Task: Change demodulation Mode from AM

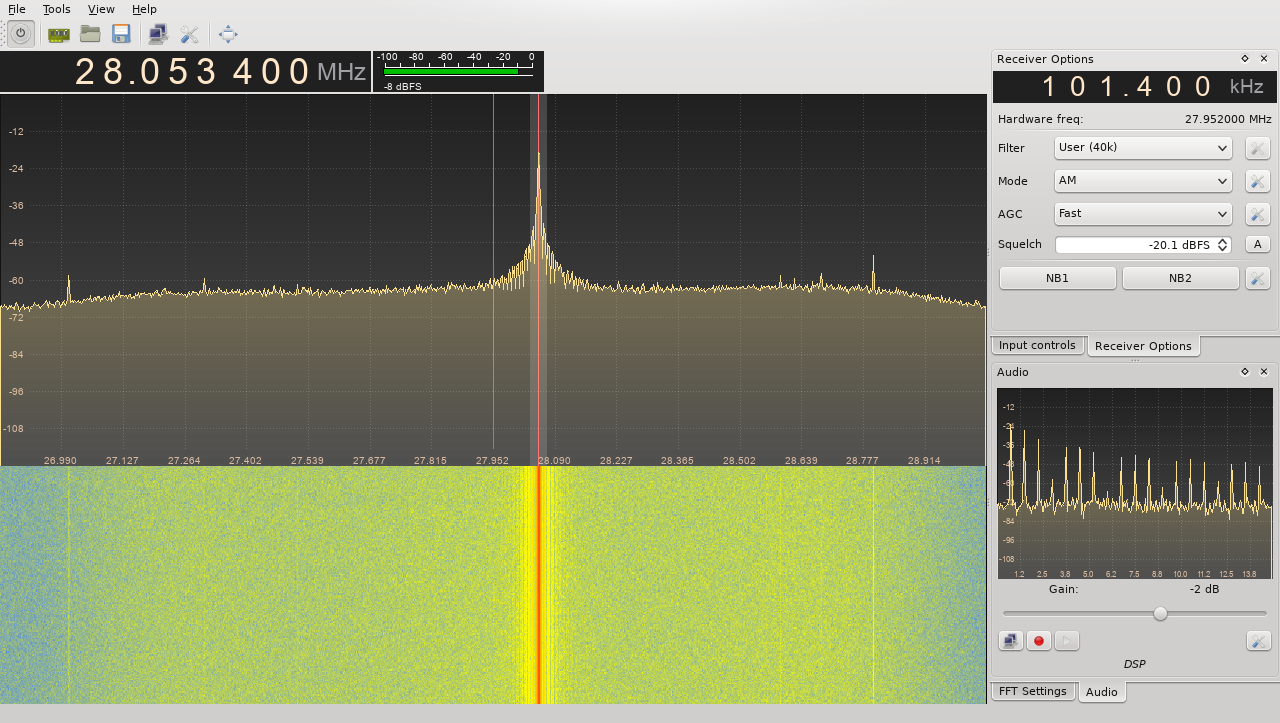Action: 1143,181
